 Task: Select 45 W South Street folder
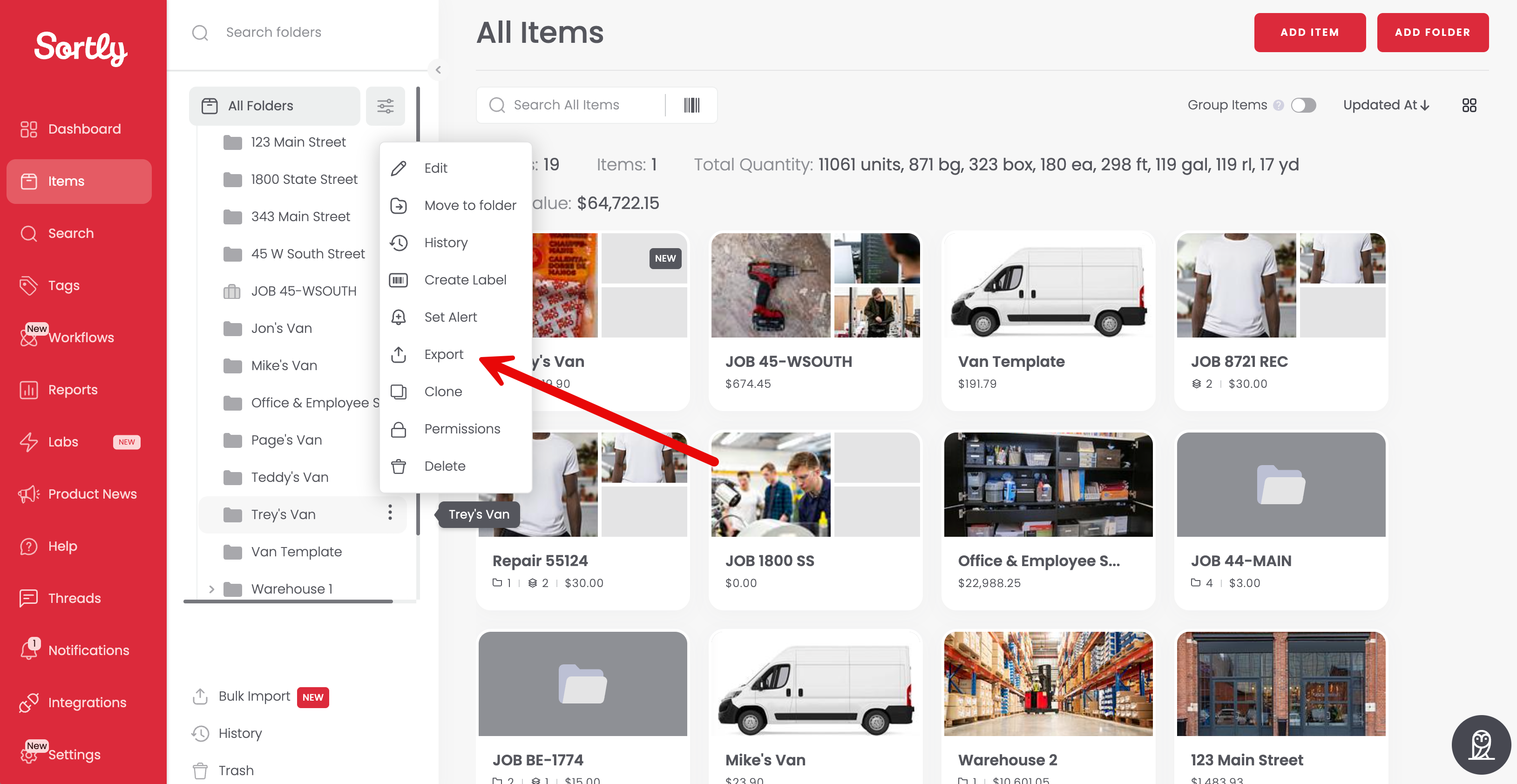(294, 254)
